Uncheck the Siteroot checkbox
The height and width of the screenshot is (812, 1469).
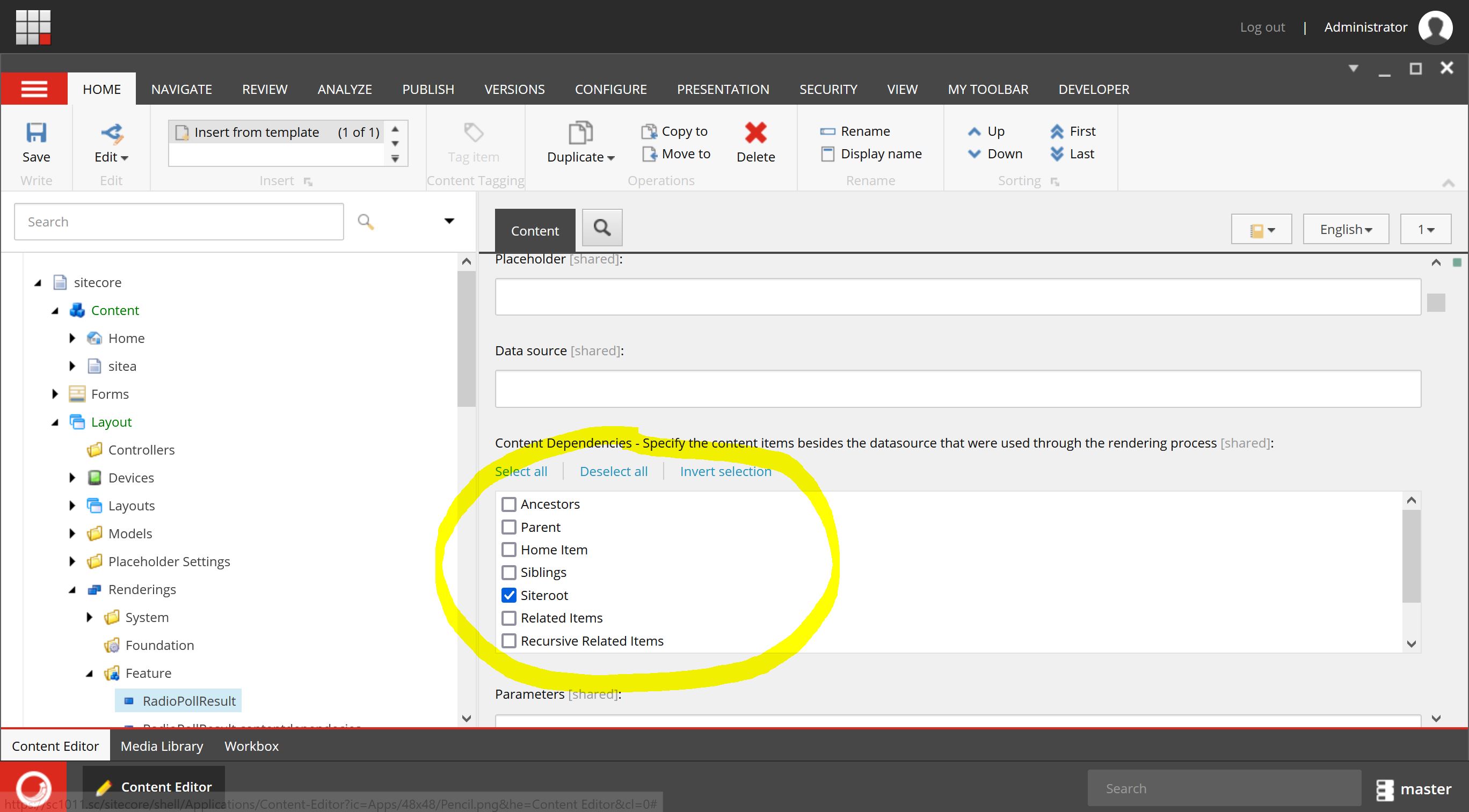pyautogui.click(x=508, y=596)
